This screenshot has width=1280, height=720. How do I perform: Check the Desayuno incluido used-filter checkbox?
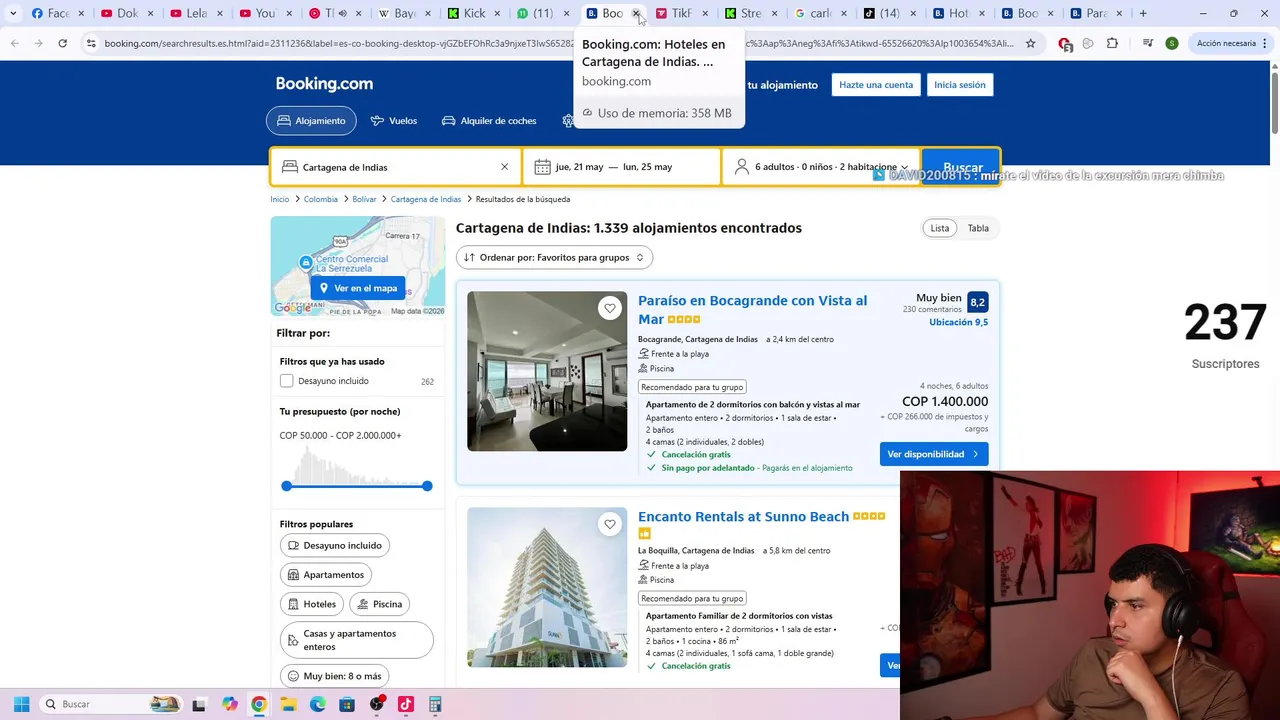pos(287,381)
